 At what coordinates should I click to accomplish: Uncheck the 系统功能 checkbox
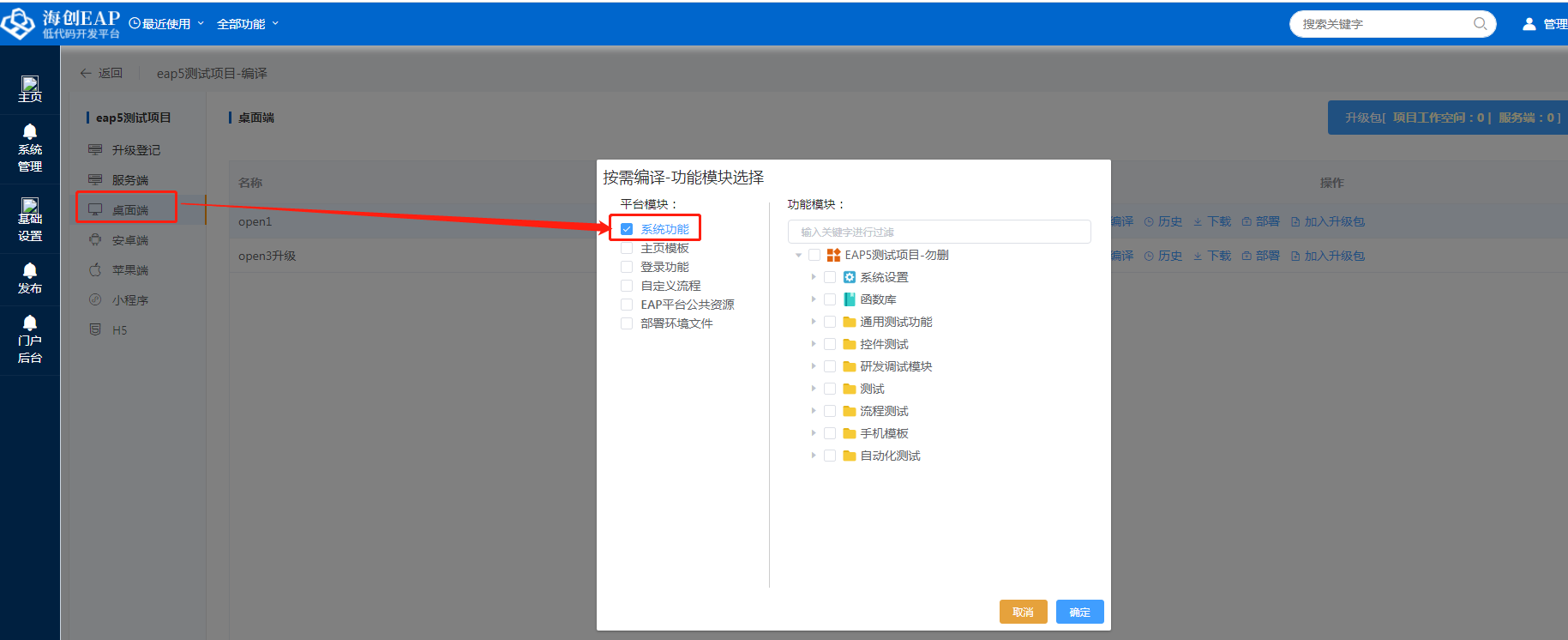pyautogui.click(x=627, y=229)
